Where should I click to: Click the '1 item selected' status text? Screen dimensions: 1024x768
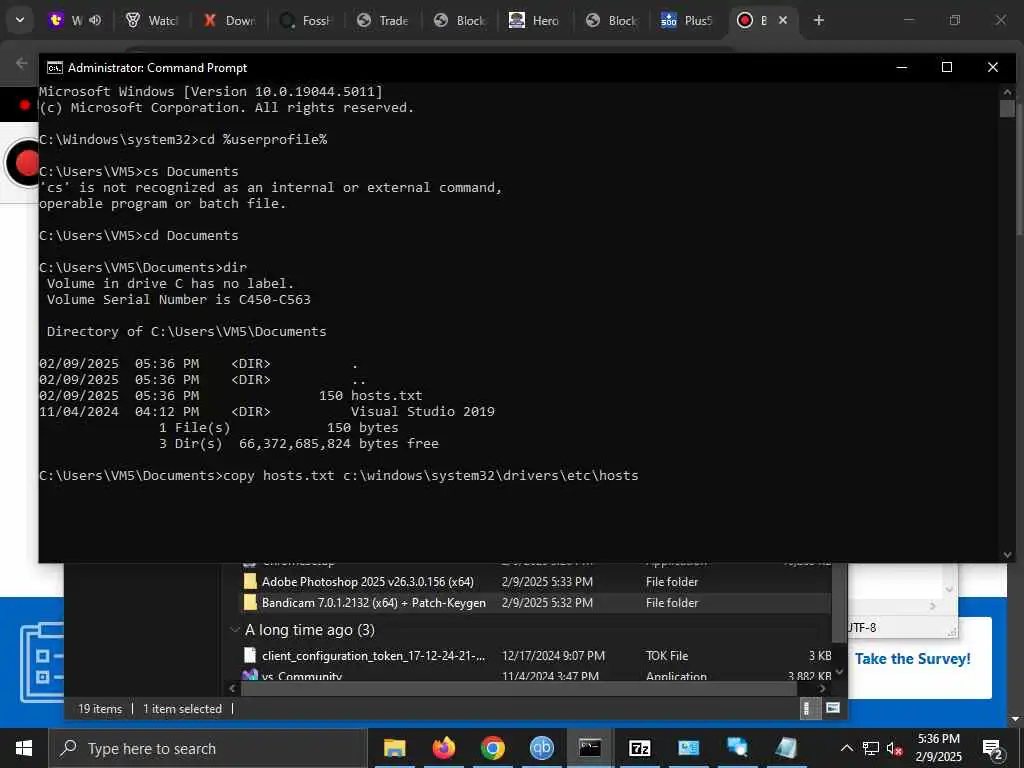click(x=182, y=709)
